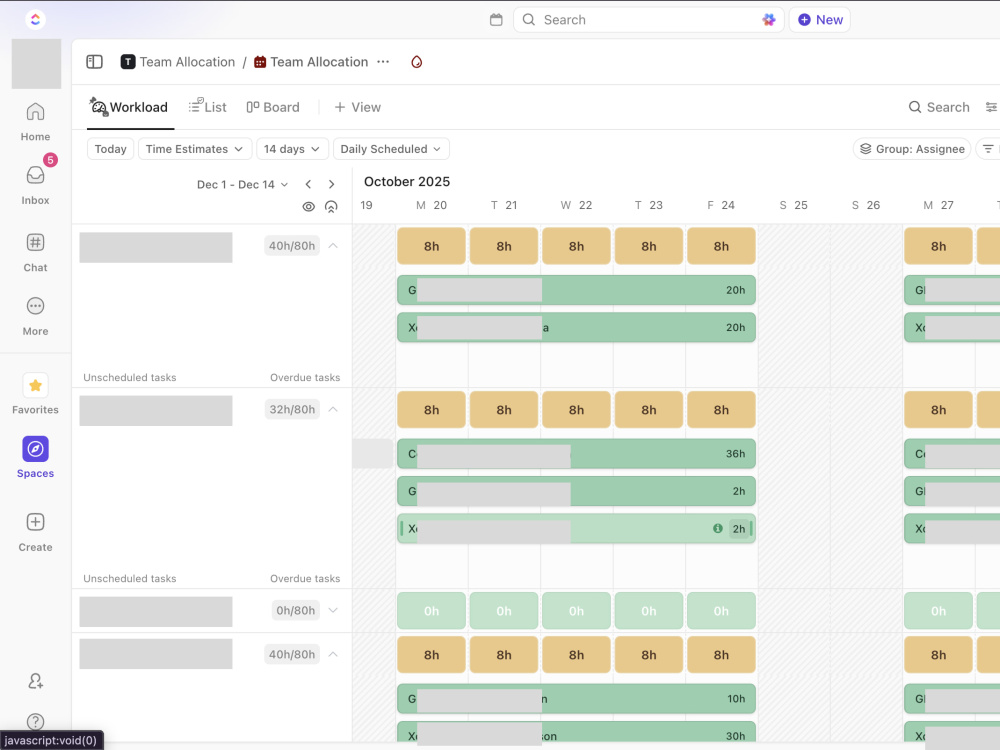The height and width of the screenshot is (750, 1000).
Task: Open Home from the sidebar
Action: [35, 122]
